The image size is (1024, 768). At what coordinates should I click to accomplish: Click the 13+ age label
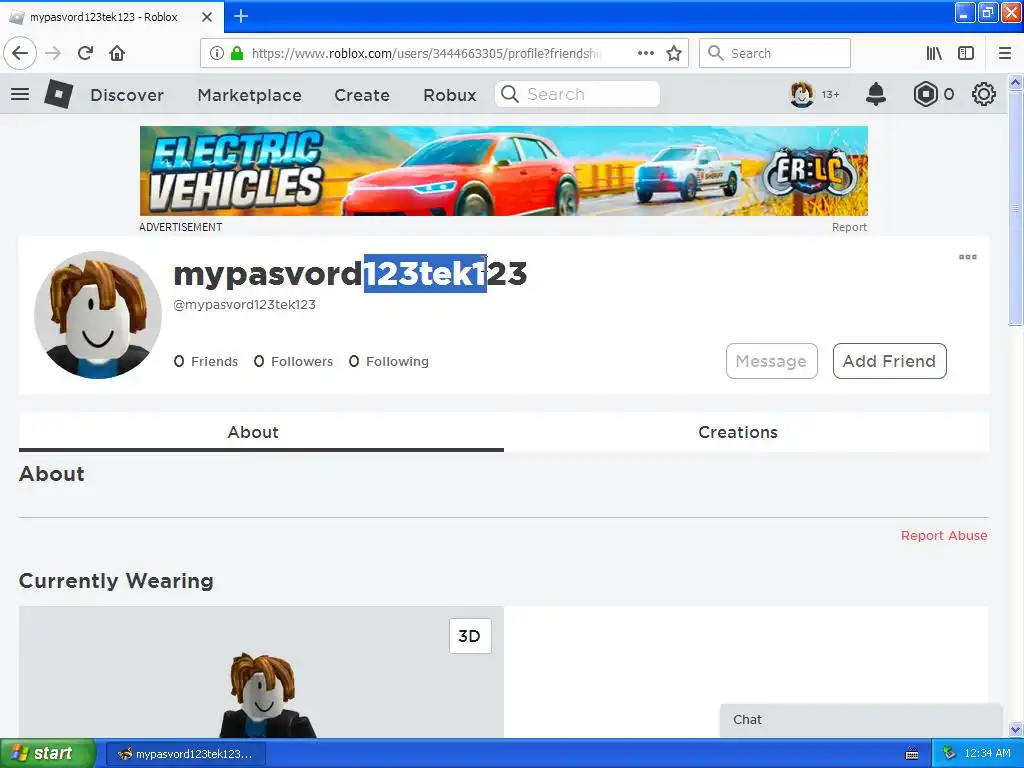pos(830,95)
